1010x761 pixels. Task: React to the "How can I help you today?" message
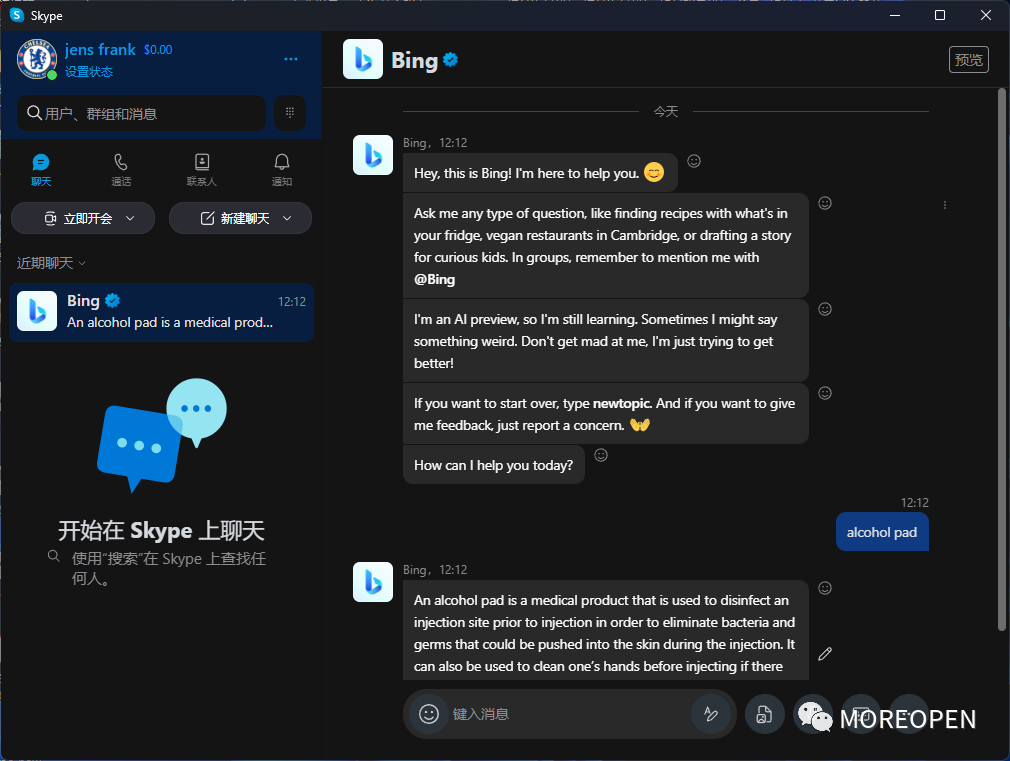click(x=601, y=455)
